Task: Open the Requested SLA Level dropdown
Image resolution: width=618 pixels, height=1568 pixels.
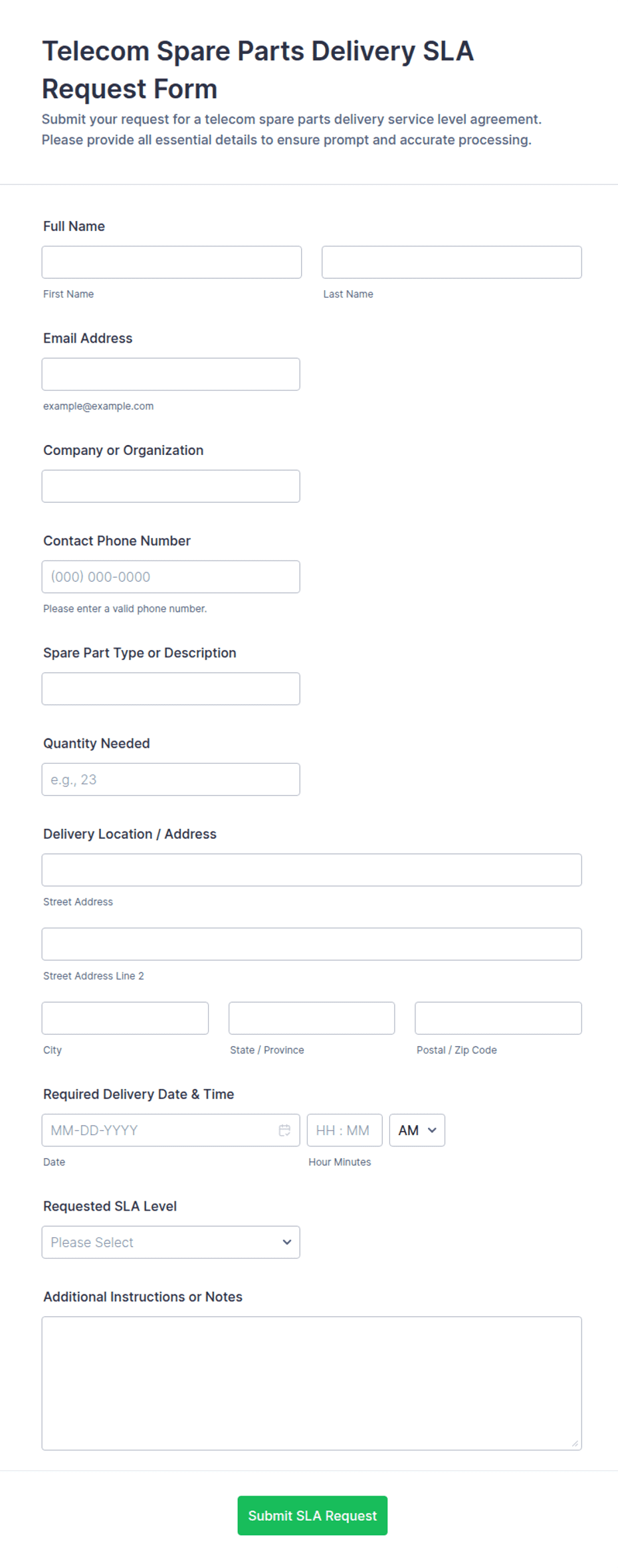Action: (171, 1242)
